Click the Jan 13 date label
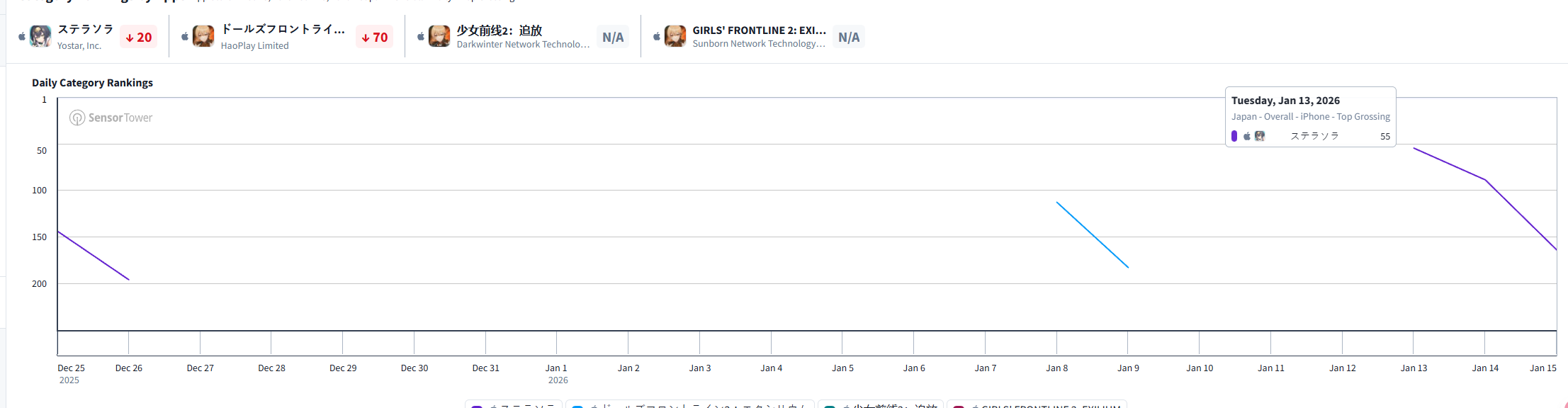The image size is (1568, 408). point(1414,368)
